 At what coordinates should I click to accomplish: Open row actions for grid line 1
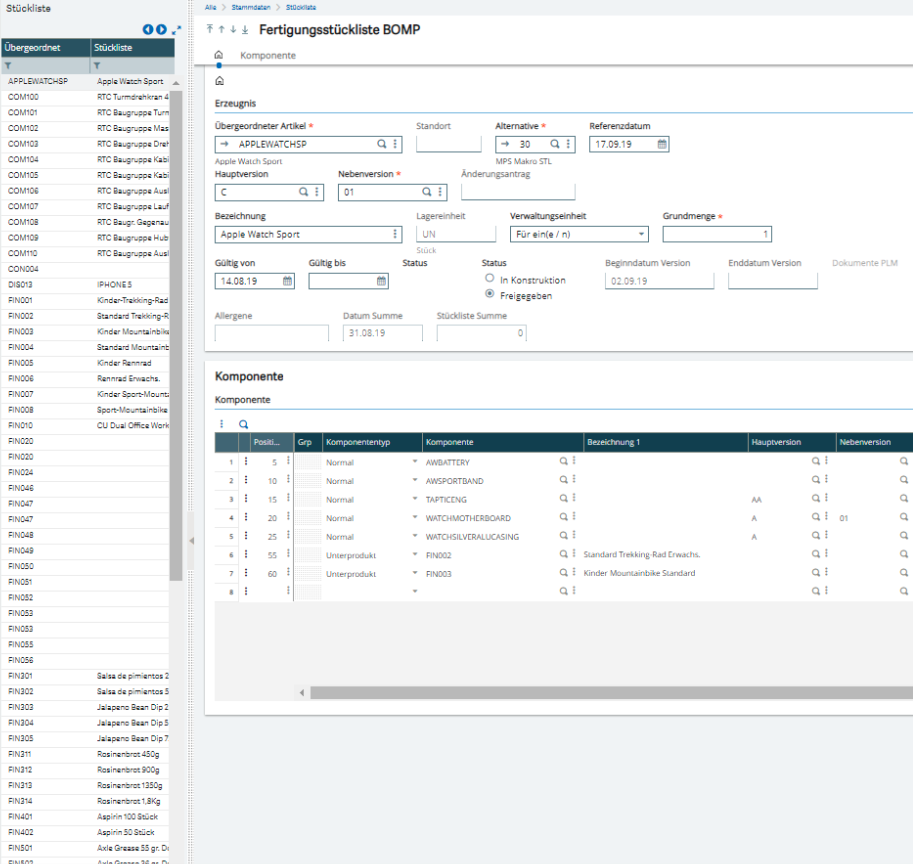246,461
